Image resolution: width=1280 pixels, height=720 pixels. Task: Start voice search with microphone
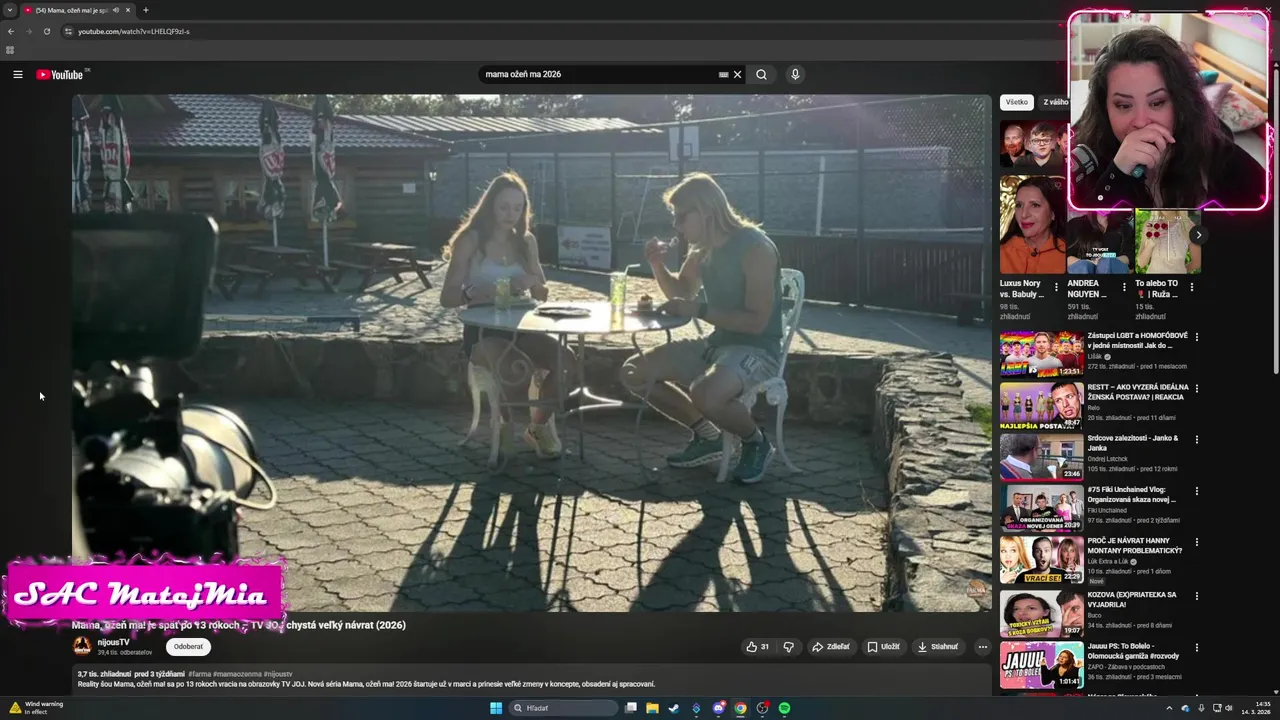(x=795, y=74)
